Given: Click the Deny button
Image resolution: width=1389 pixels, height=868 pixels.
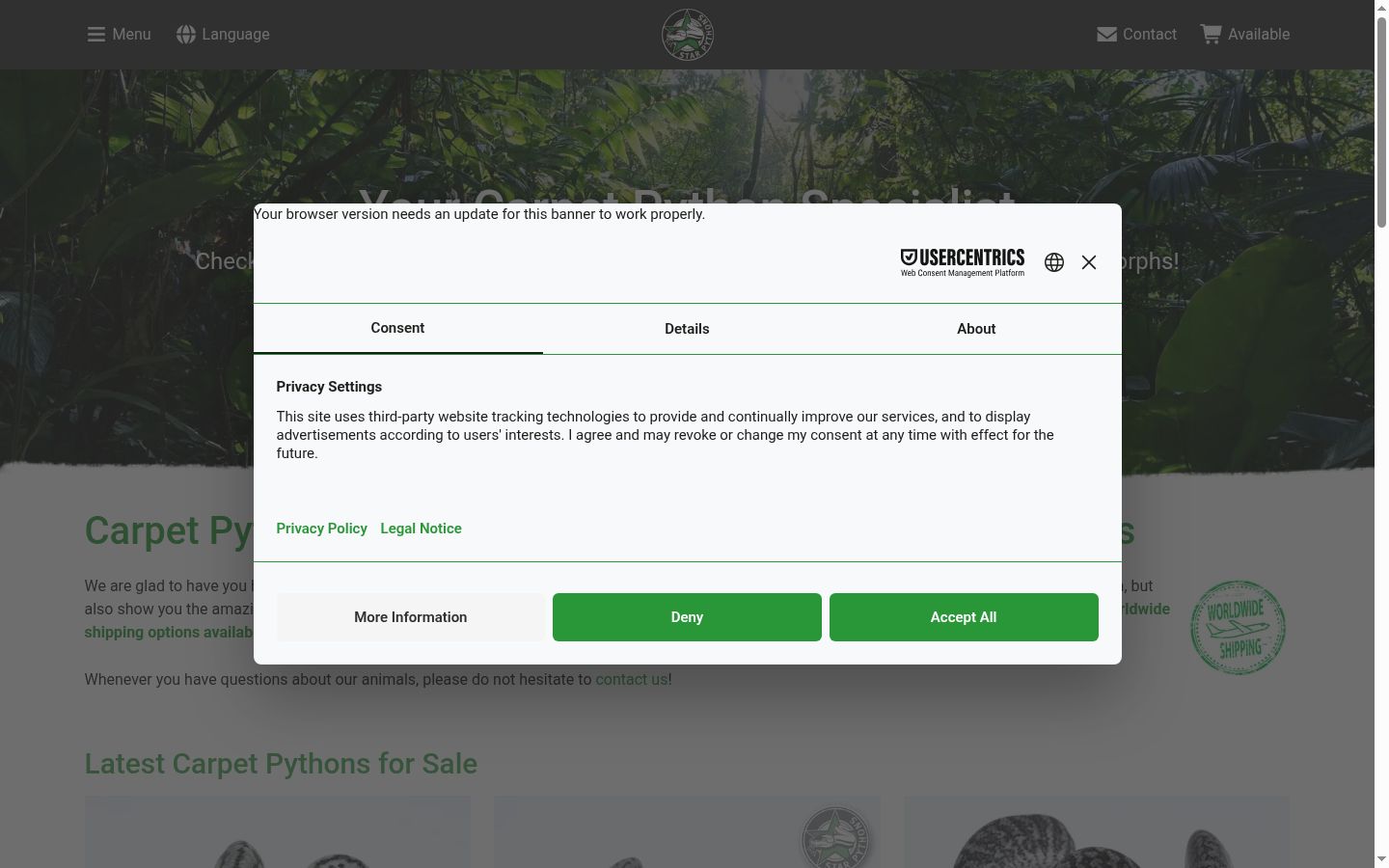Looking at the screenshot, I should tap(687, 617).
